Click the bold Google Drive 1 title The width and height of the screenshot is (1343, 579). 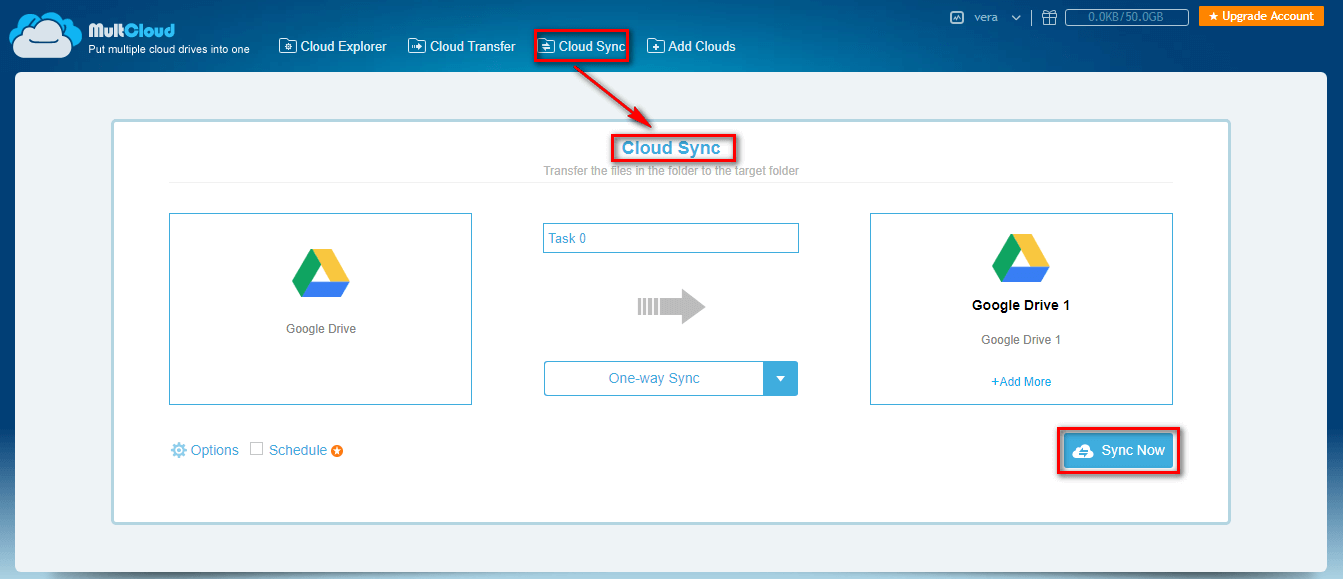[x=1021, y=306]
